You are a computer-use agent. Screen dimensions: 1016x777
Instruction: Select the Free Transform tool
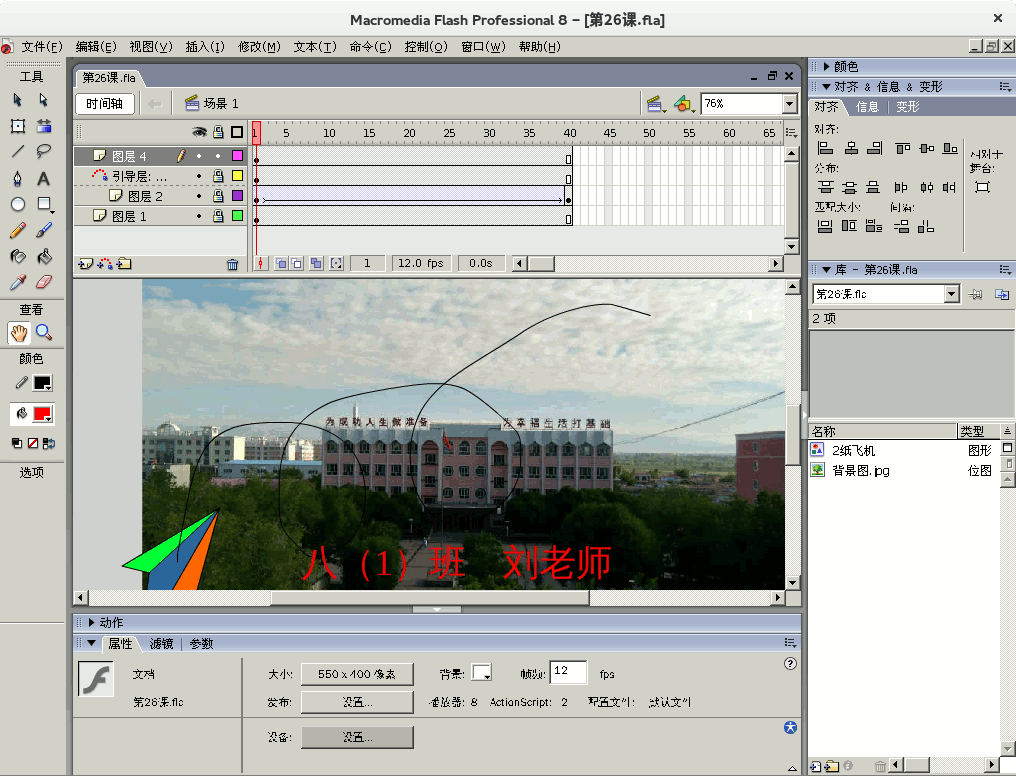click(17, 126)
